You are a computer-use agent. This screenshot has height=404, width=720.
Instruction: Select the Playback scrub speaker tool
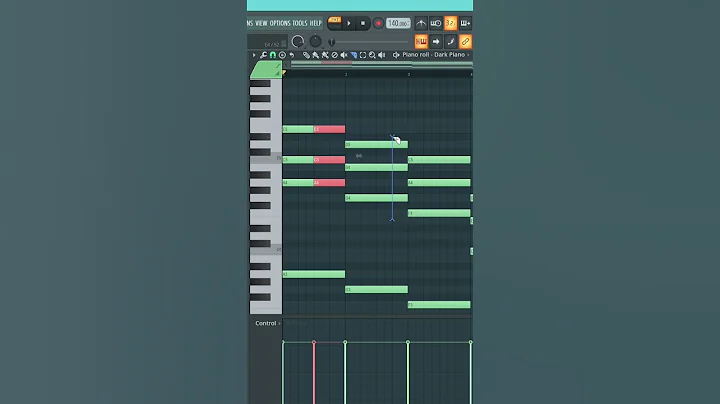pos(382,55)
